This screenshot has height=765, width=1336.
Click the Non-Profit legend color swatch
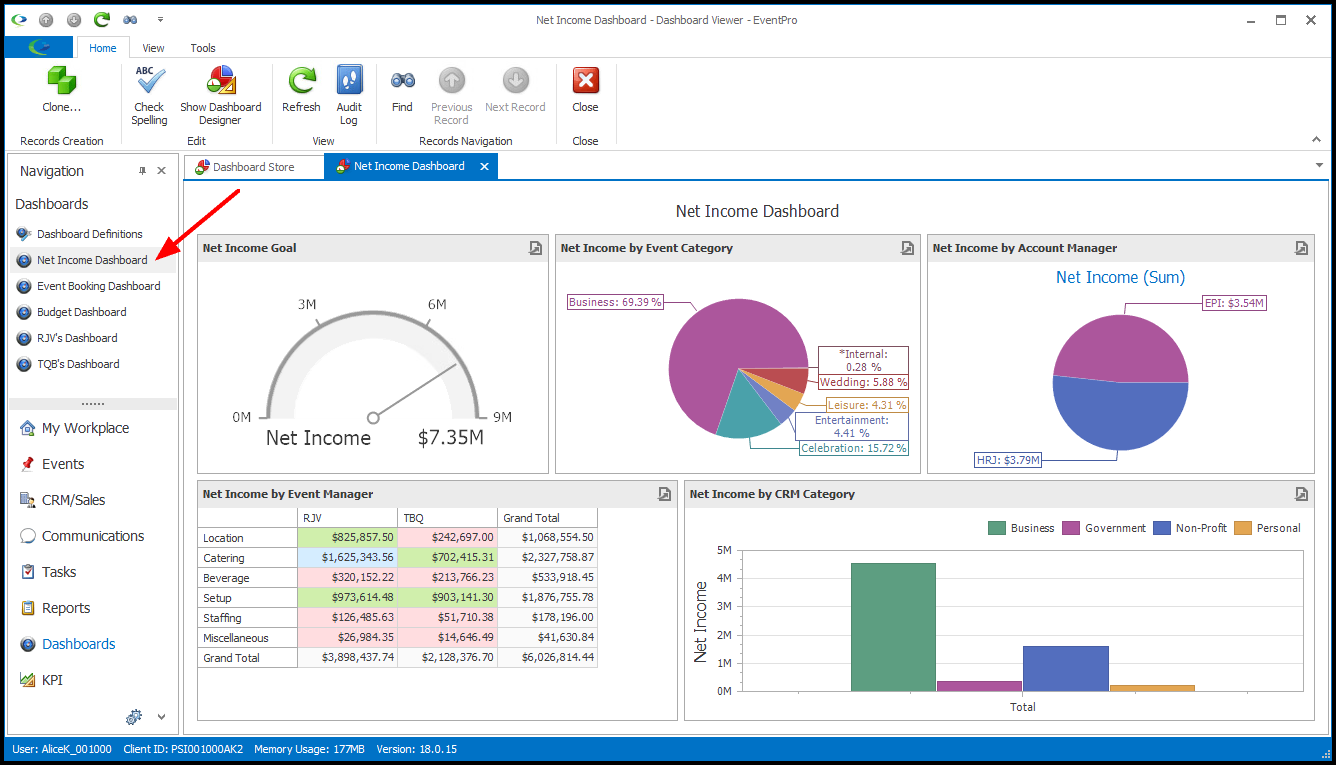click(1162, 528)
